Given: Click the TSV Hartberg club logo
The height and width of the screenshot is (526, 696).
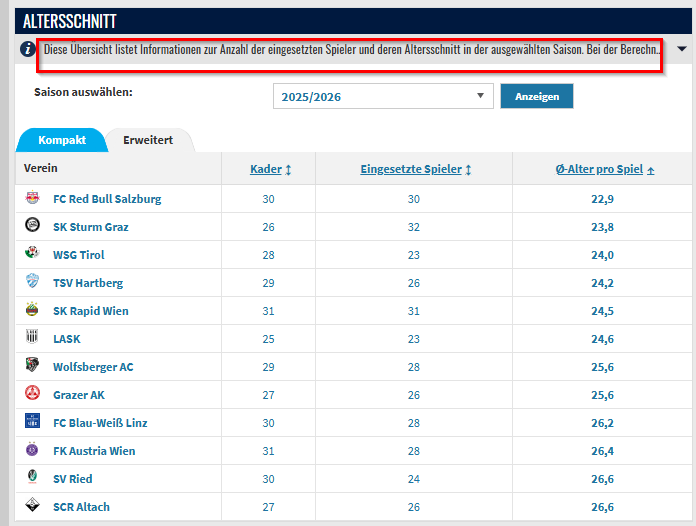Looking at the screenshot, I should coord(32,282).
